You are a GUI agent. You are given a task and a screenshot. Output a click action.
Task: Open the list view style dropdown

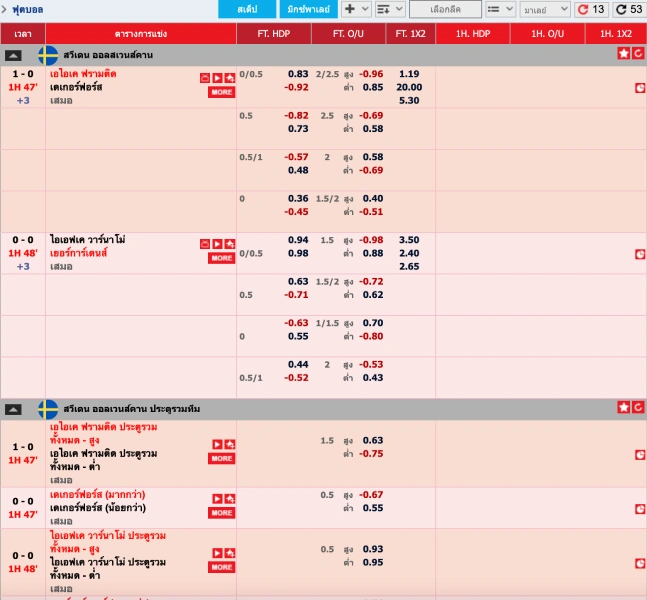point(499,9)
